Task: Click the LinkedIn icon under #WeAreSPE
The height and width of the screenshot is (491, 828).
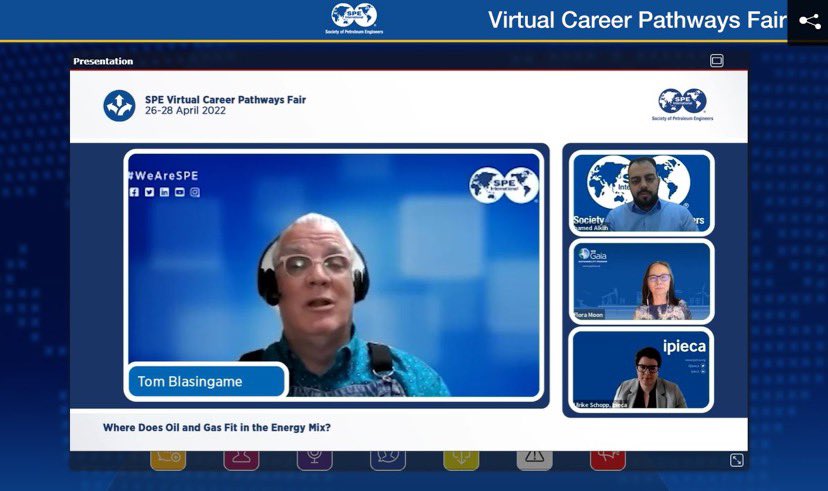Action: coord(164,192)
